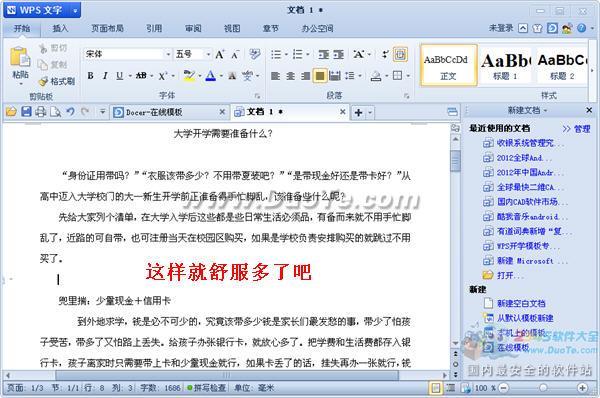Open the 插入 ribbon tab
The height and width of the screenshot is (398, 600).
(x=60, y=28)
